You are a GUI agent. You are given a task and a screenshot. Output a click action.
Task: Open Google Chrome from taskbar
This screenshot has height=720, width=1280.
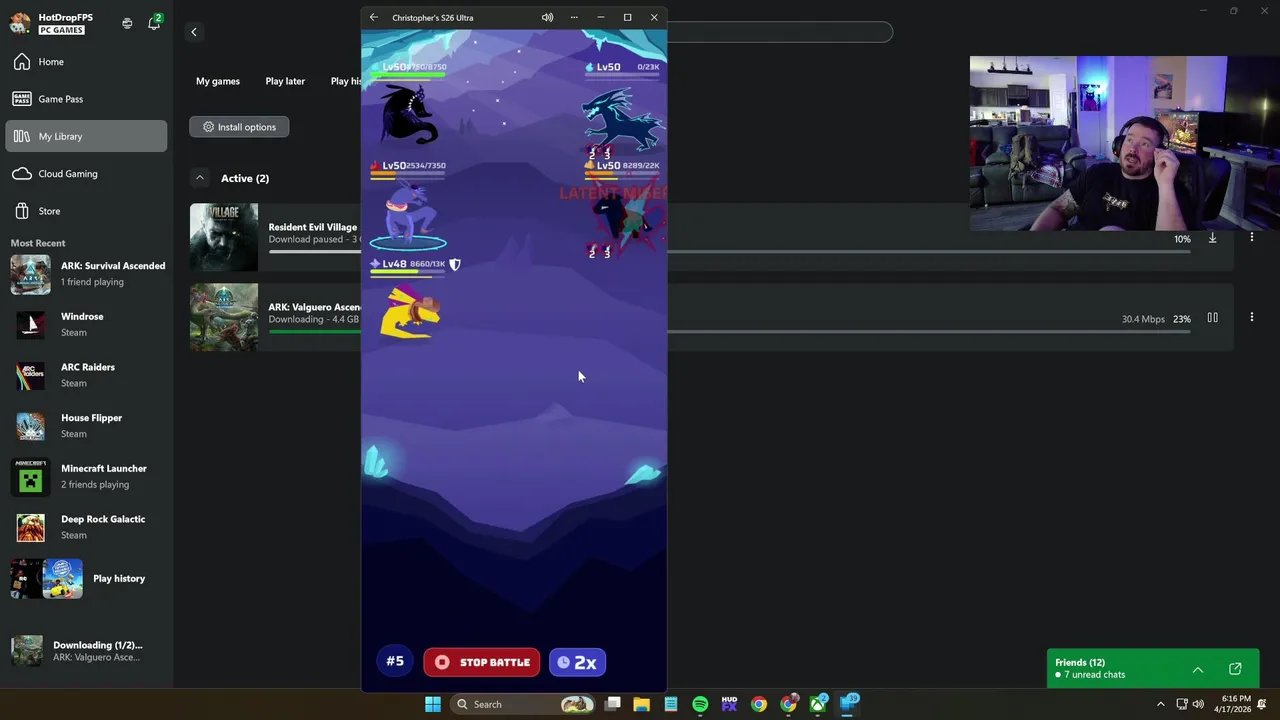pyautogui.click(x=759, y=704)
